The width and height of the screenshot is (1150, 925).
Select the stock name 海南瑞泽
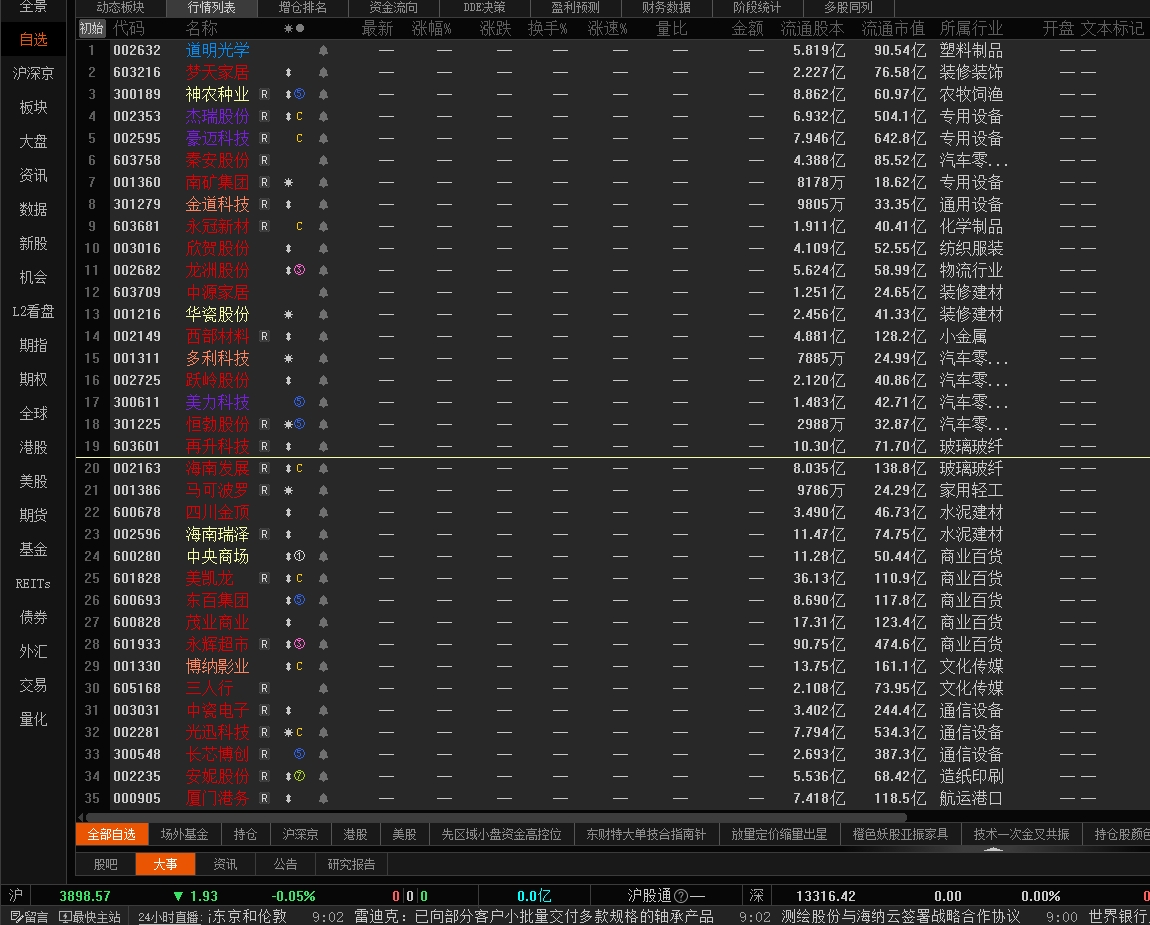[217, 535]
